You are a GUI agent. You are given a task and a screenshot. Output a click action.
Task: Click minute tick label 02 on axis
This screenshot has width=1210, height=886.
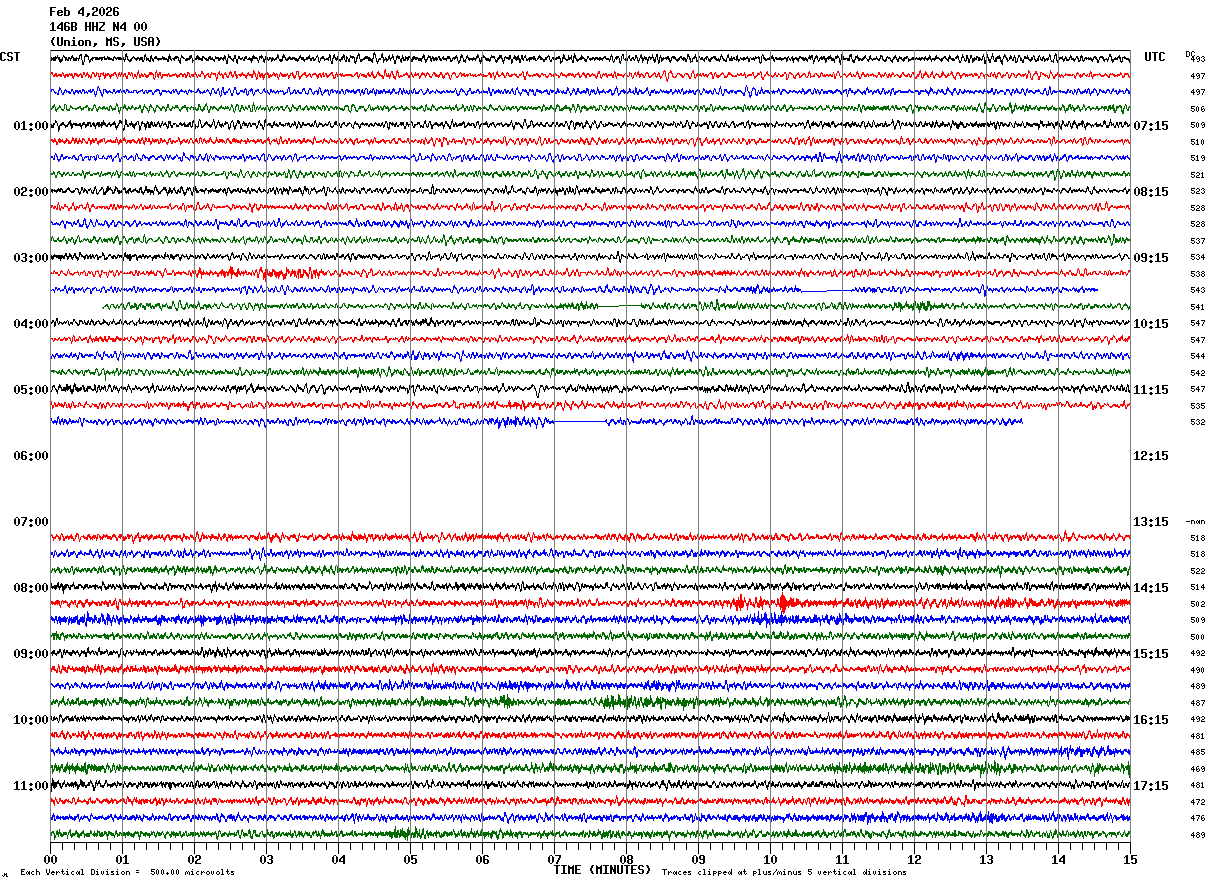pyautogui.click(x=194, y=859)
